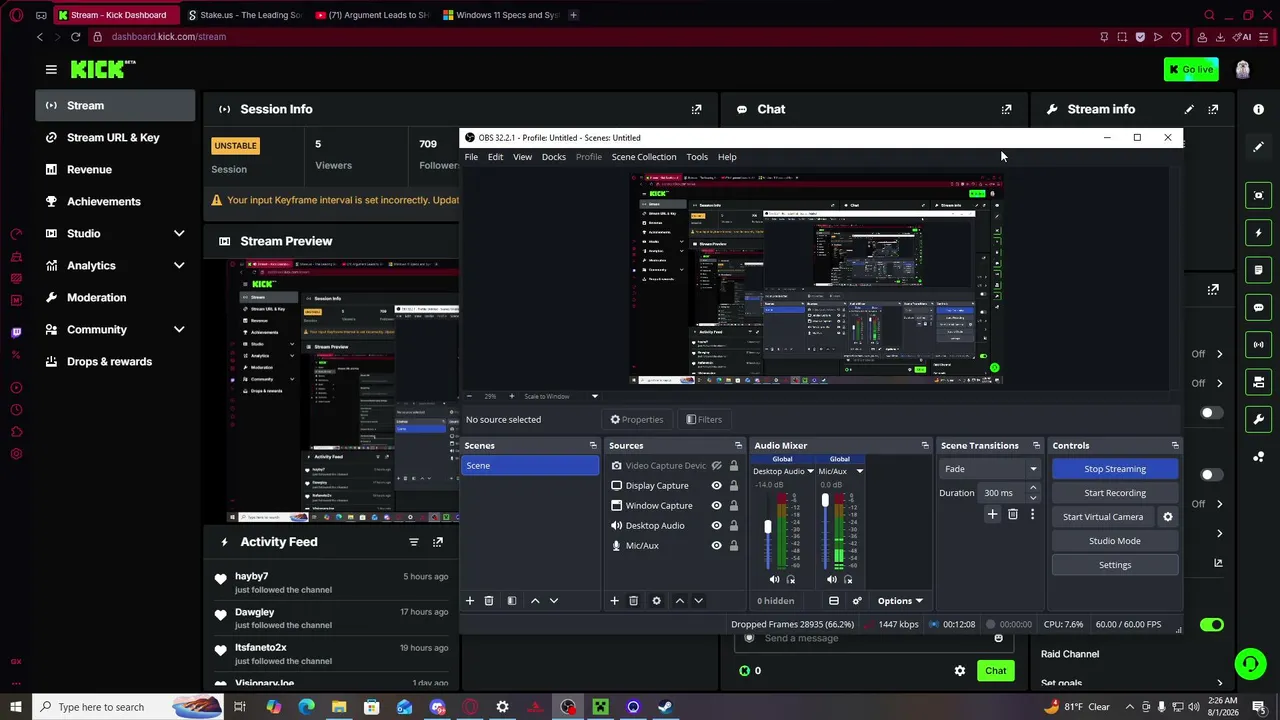The image size is (1280, 720).
Task: Move the selected source down
Action: (699, 601)
